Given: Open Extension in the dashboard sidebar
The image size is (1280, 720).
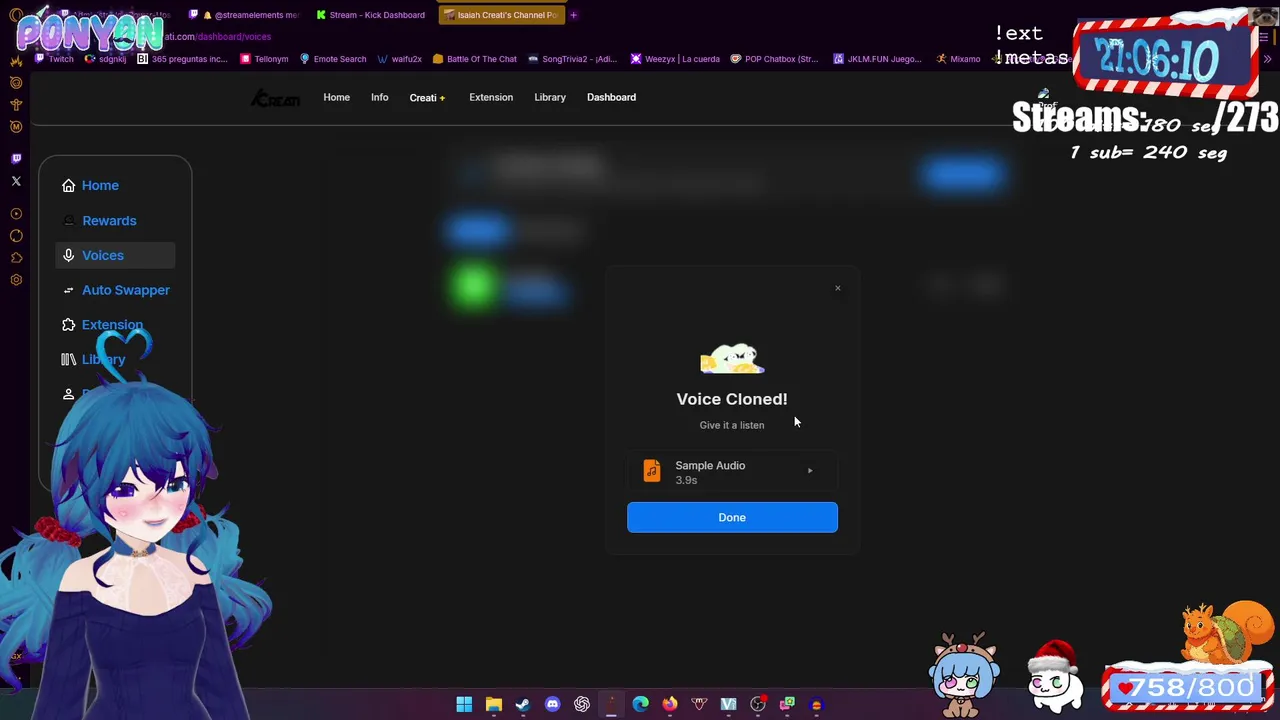Looking at the screenshot, I should pos(112,325).
